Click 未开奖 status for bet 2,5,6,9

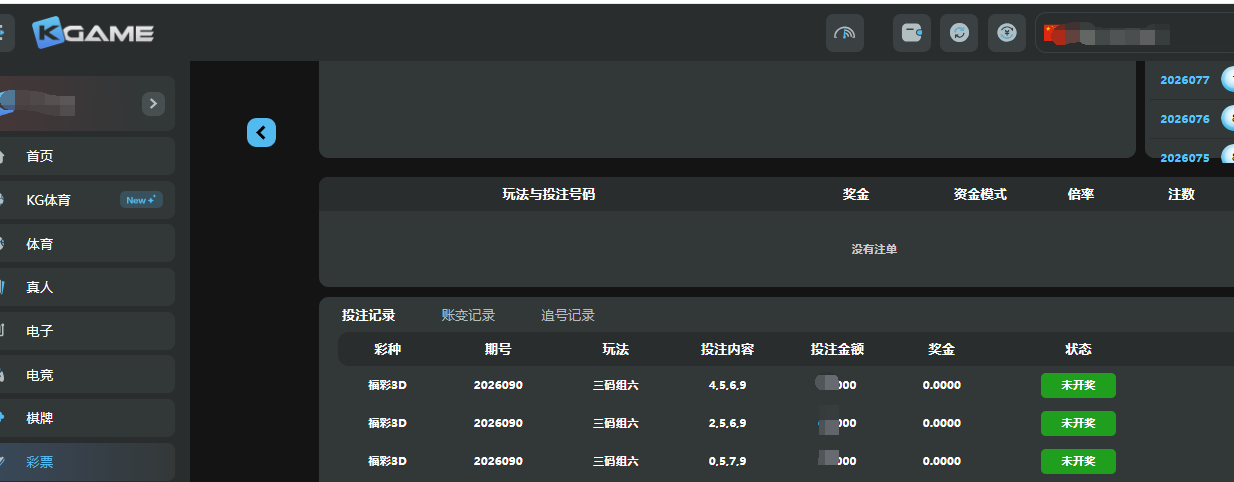1078,423
